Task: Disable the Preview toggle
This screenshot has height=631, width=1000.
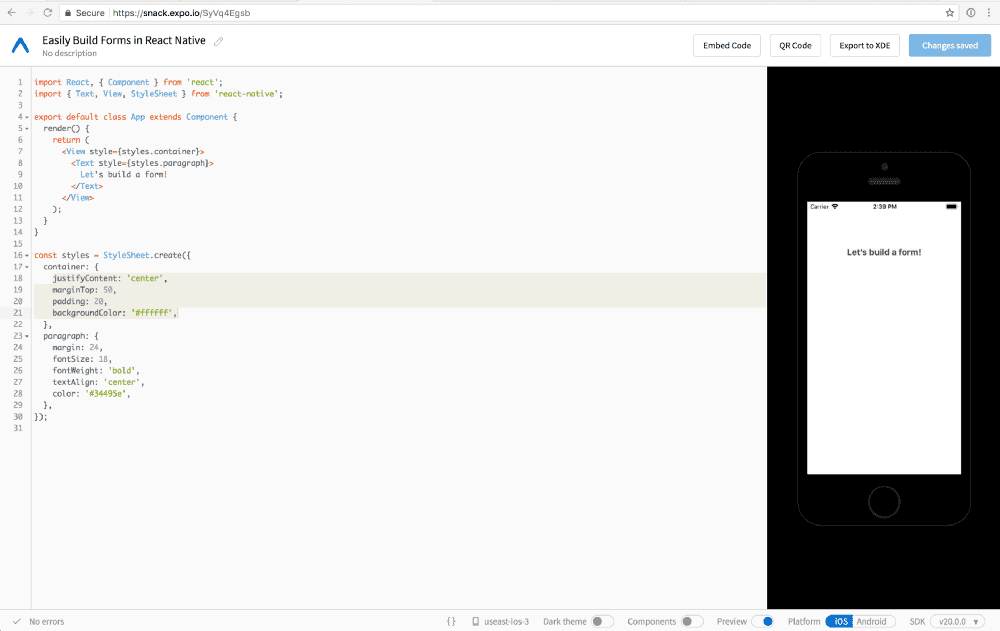Action: tap(763, 621)
